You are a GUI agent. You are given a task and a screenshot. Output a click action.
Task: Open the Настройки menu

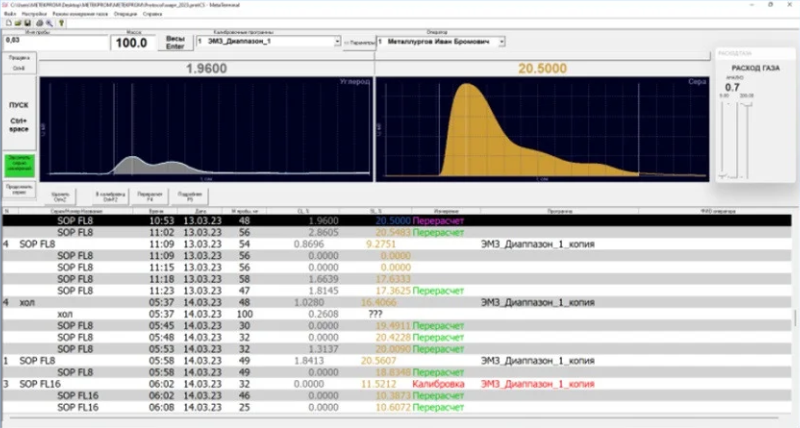pos(32,14)
